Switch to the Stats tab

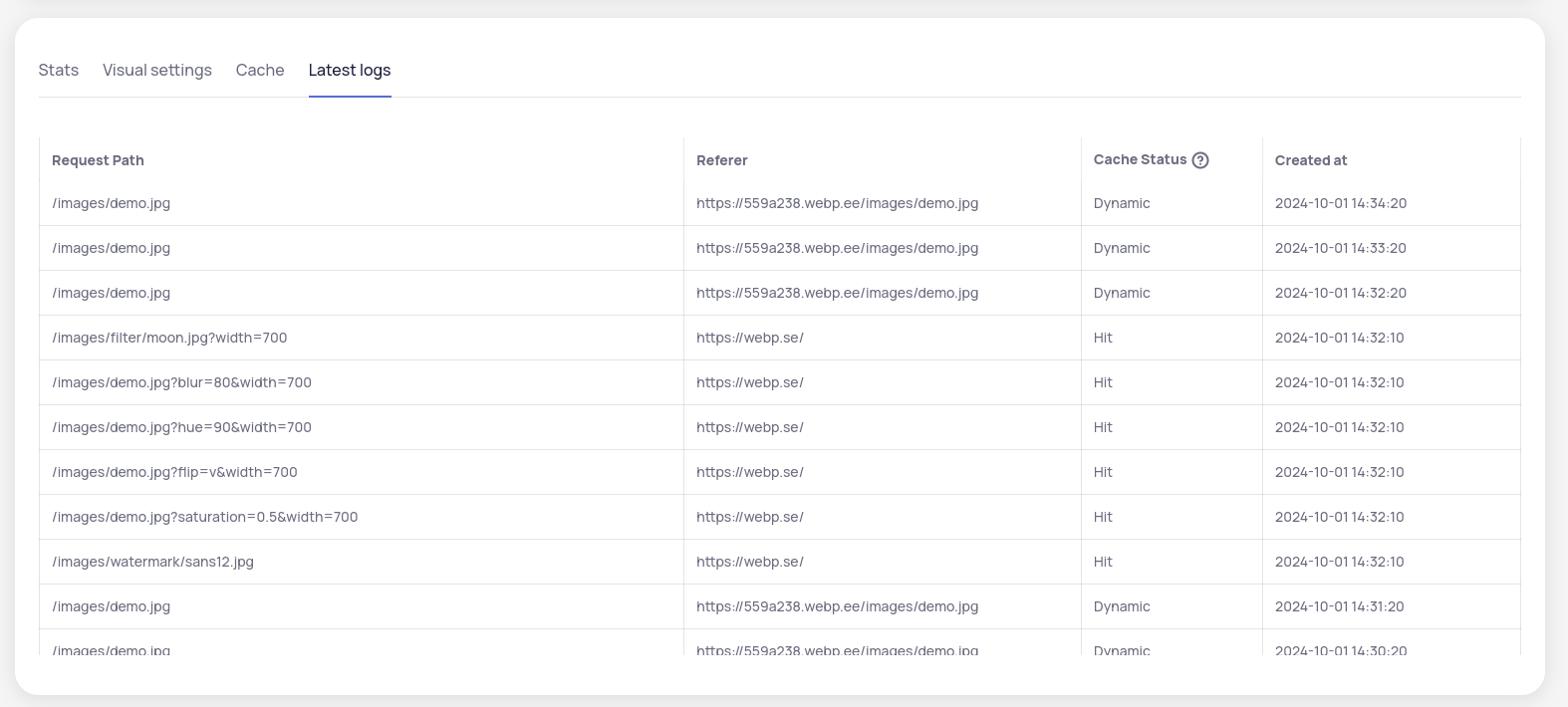point(59,70)
